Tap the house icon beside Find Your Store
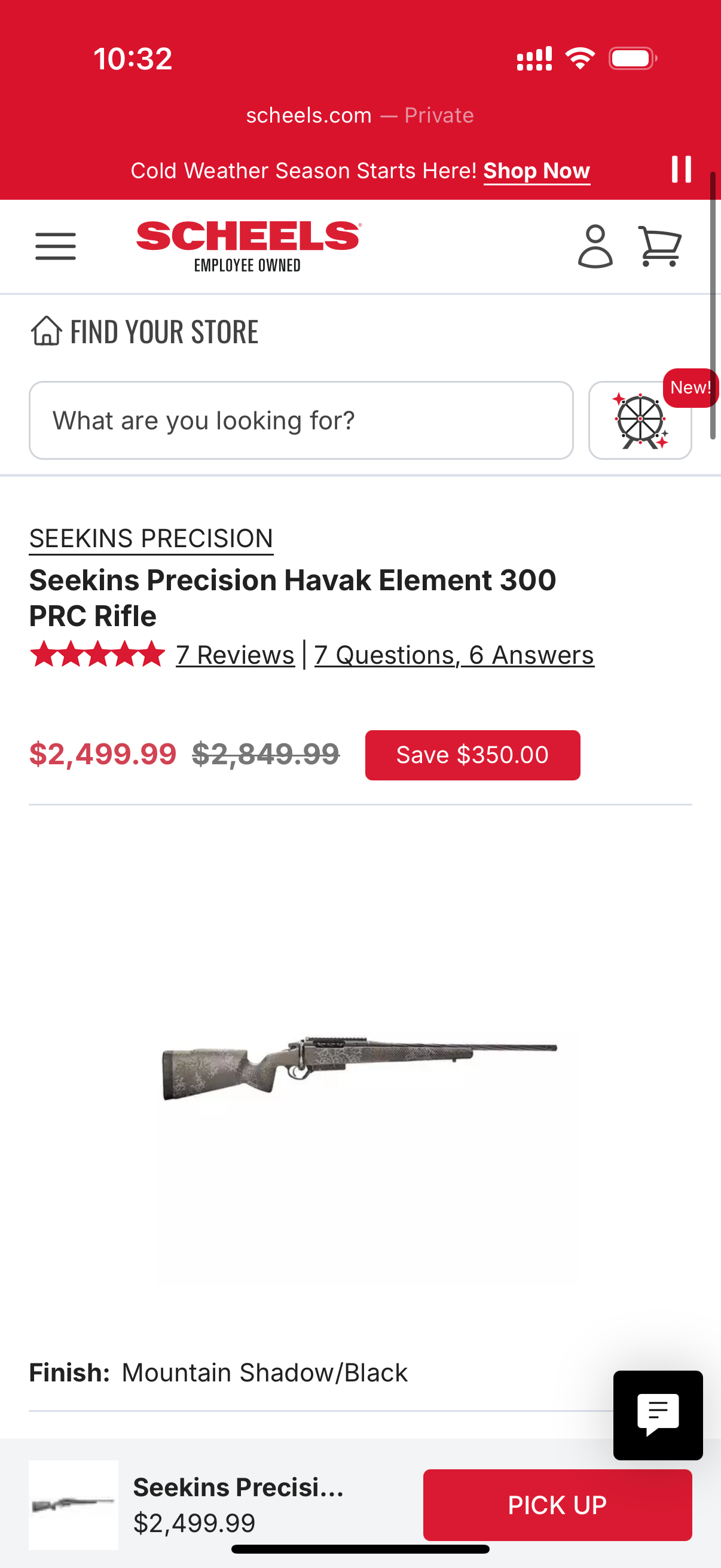721x1568 pixels. tap(46, 331)
